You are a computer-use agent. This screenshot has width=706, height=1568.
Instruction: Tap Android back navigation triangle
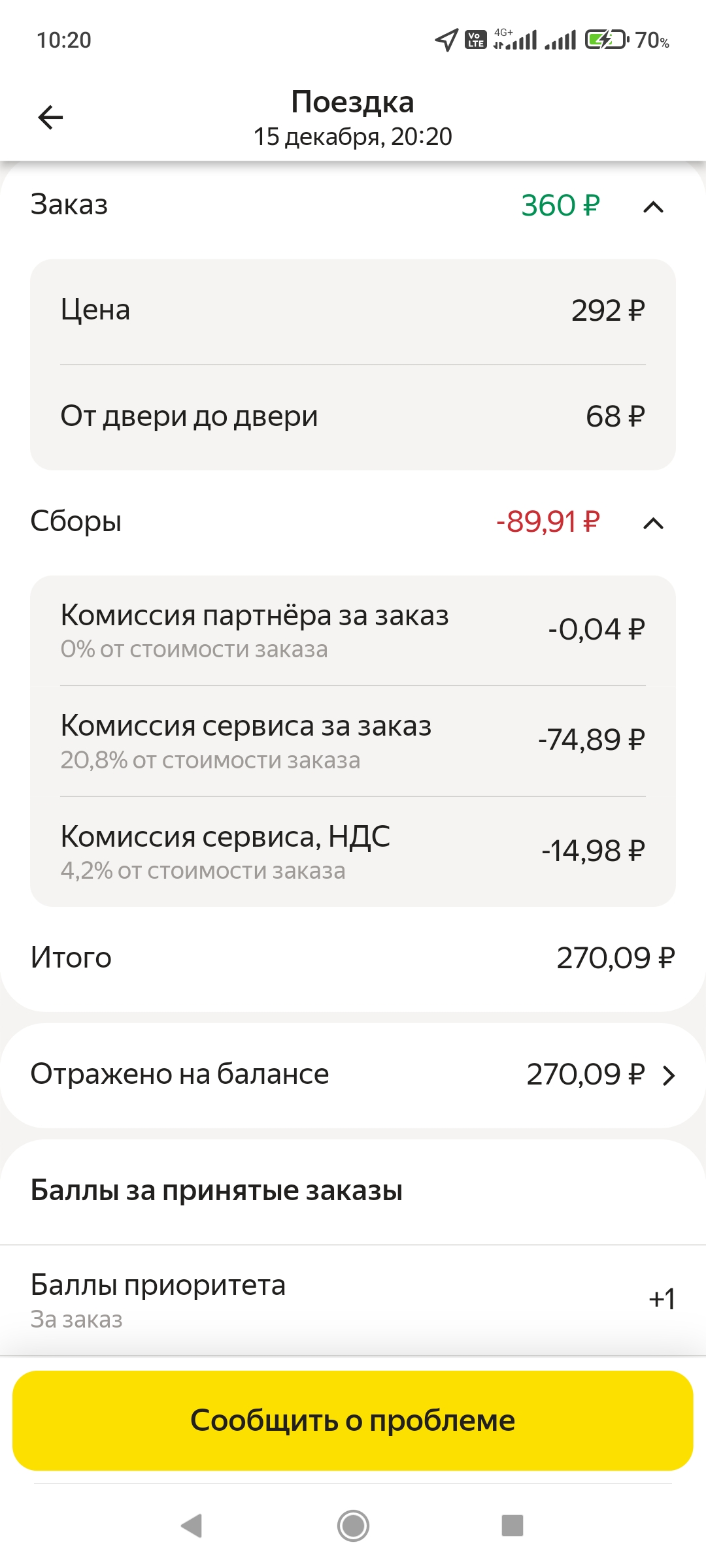[192, 1526]
